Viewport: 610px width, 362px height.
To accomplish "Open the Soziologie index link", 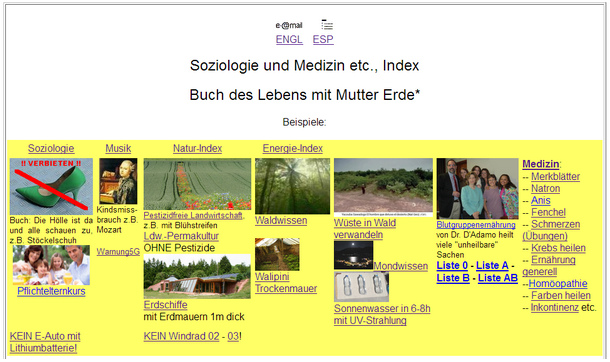I will [x=51, y=149].
